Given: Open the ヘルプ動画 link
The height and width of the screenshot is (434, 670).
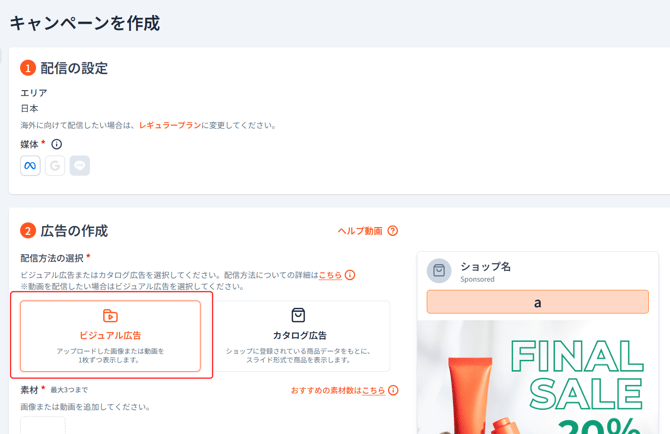Looking at the screenshot, I should (359, 231).
